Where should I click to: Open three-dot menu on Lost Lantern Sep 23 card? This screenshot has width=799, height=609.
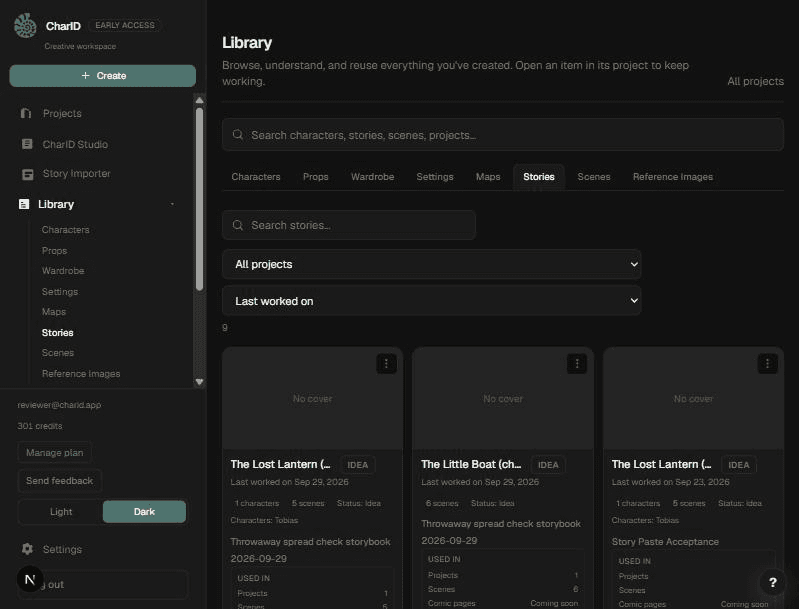[767, 363]
